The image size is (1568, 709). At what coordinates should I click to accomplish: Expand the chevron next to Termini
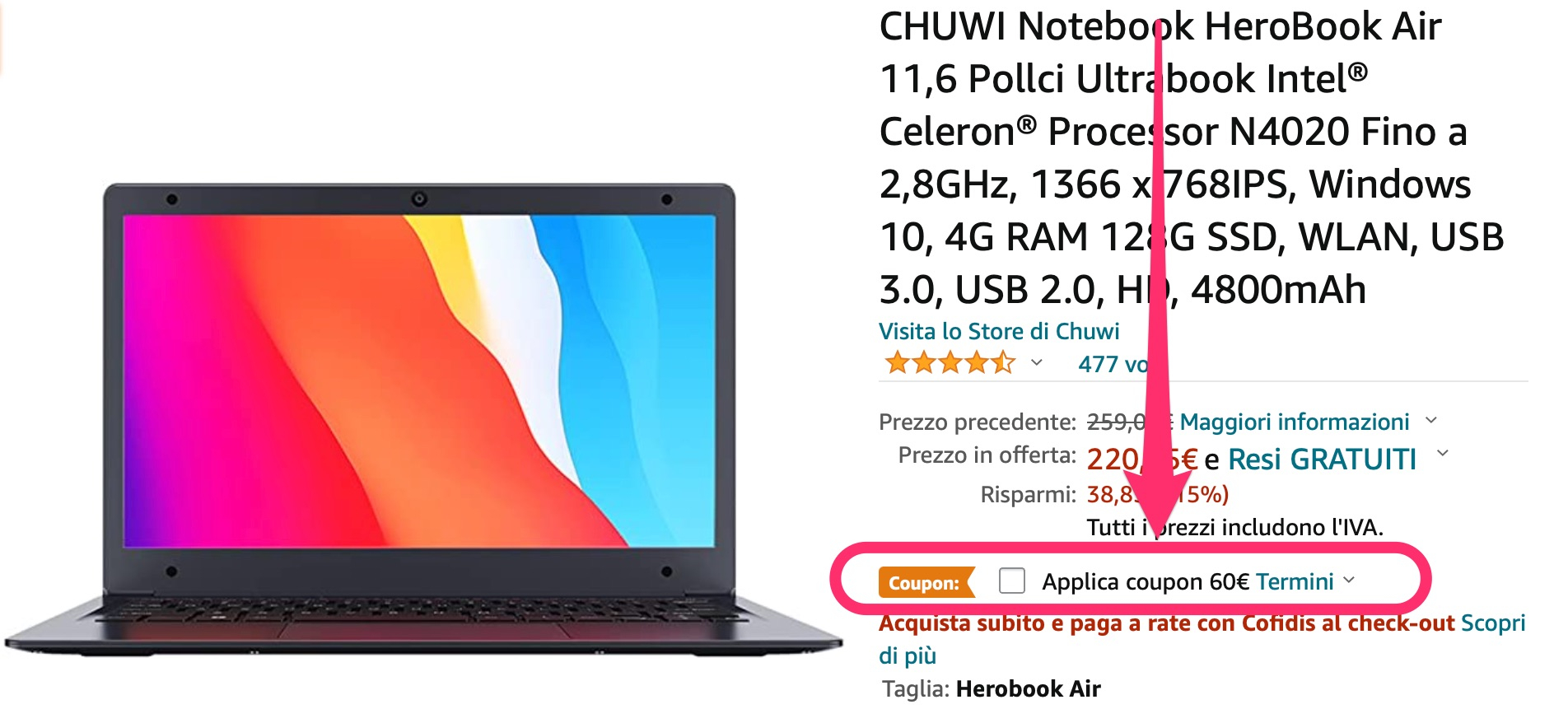tap(1349, 580)
